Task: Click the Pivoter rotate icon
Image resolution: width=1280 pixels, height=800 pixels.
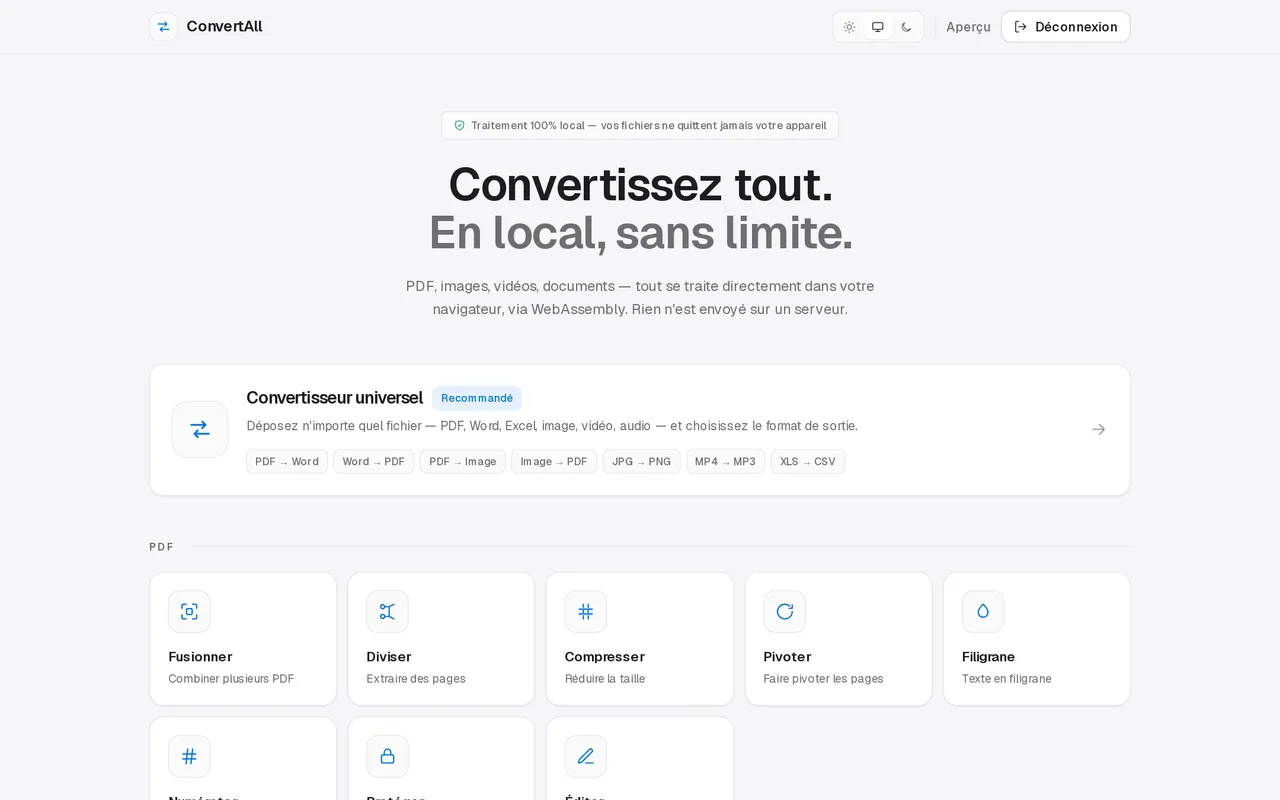Action: 785,612
